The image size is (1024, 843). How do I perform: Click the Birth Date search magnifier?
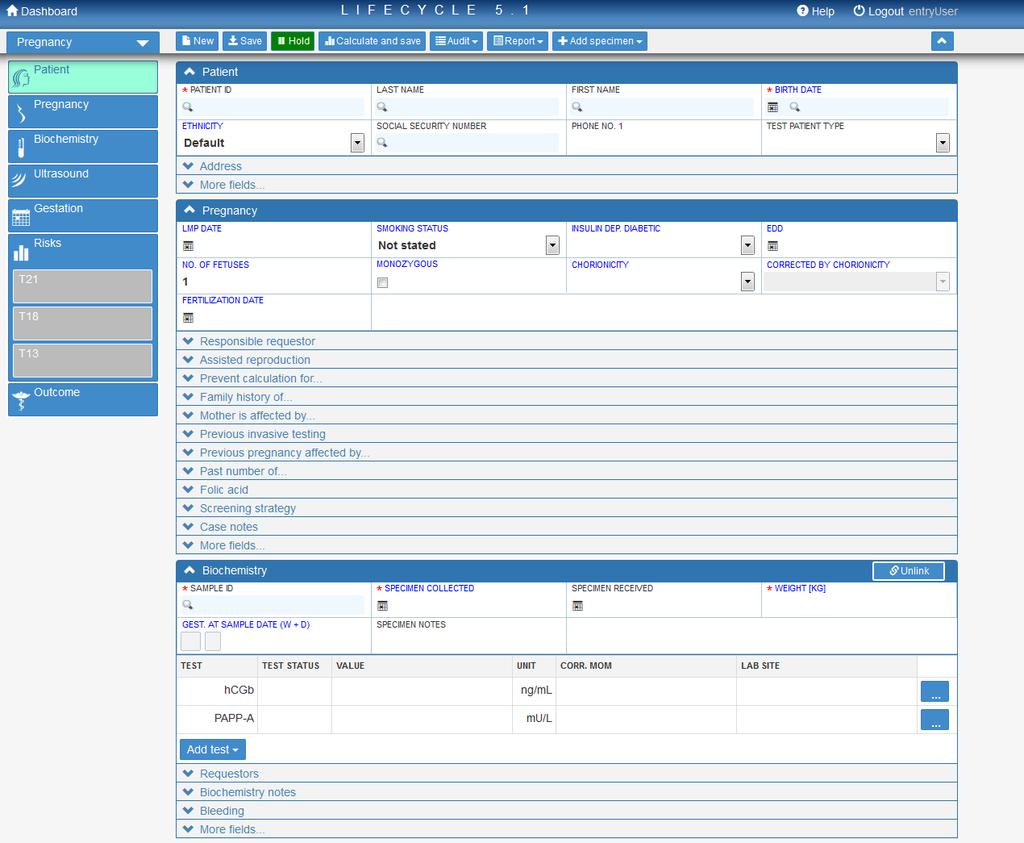click(x=794, y=107)
